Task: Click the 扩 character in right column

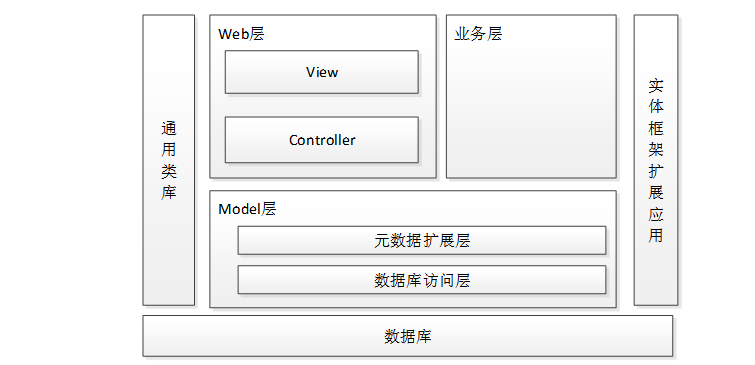Action: pos(656,171)
